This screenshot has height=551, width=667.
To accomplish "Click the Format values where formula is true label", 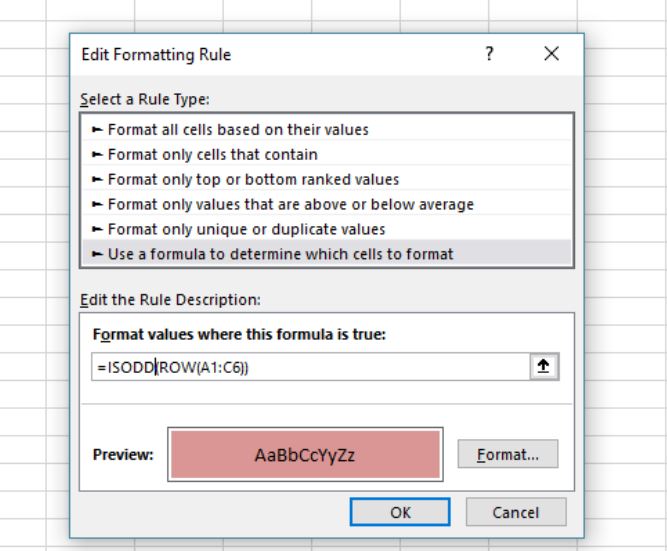I will (x=239, y=334).
